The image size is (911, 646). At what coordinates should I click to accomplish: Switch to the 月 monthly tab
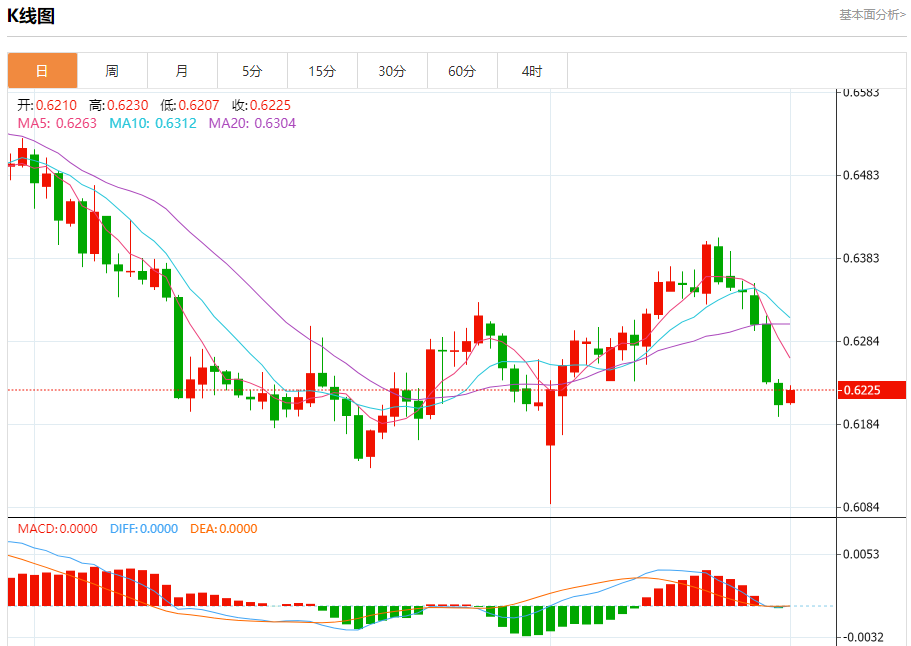182,71
